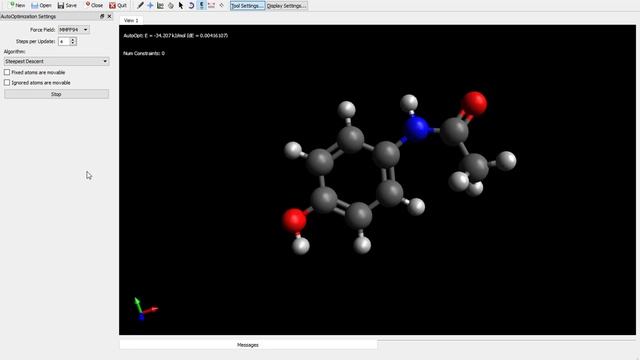
Task: Click the red hydroxyl oxygen atom on ring
Action: pyautogui.click(x=294, y=220)
